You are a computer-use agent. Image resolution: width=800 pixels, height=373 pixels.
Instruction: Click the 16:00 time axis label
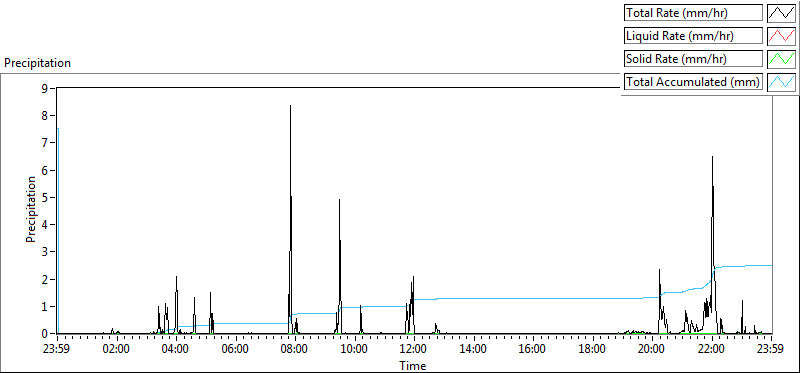tap(533, 350)
